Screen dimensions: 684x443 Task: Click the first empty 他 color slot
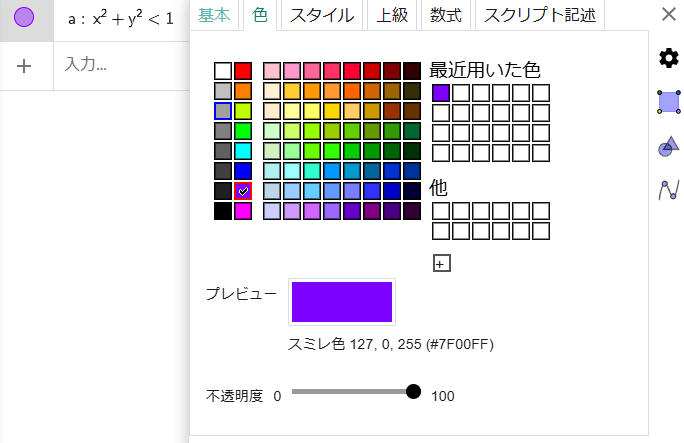click(441, 211)
